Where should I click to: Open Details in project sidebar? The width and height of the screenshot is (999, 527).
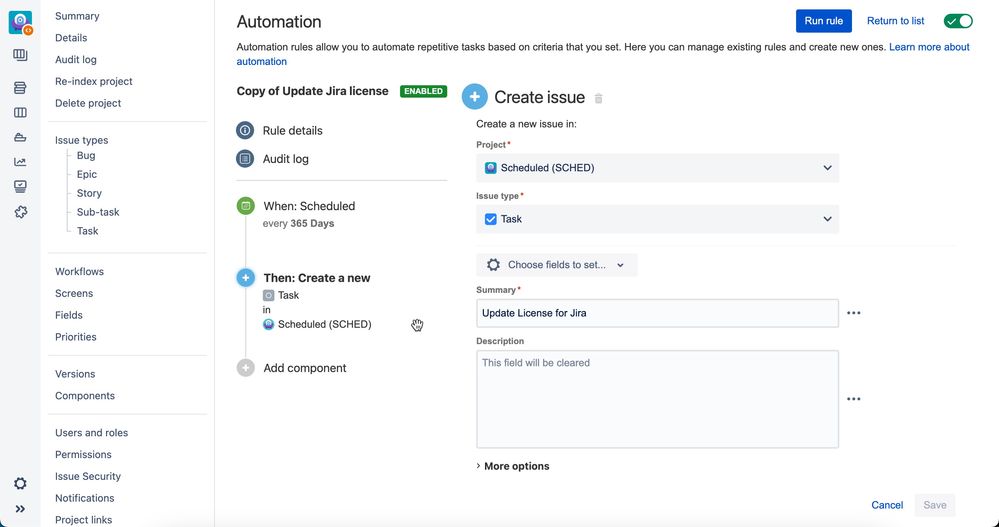71,38
